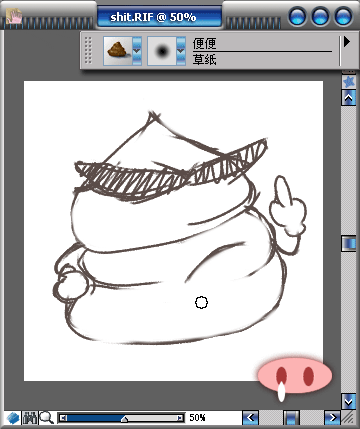Click the poop brush category icon
The height and width of the screenshot is (429, 360).
[118, 51]
